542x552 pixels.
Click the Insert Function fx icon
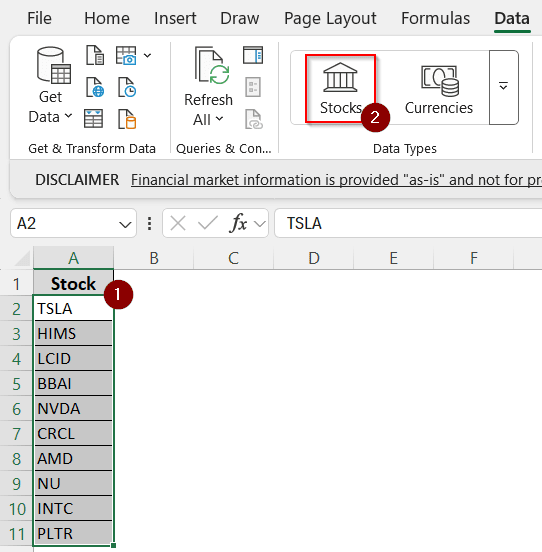click(238, 223)
